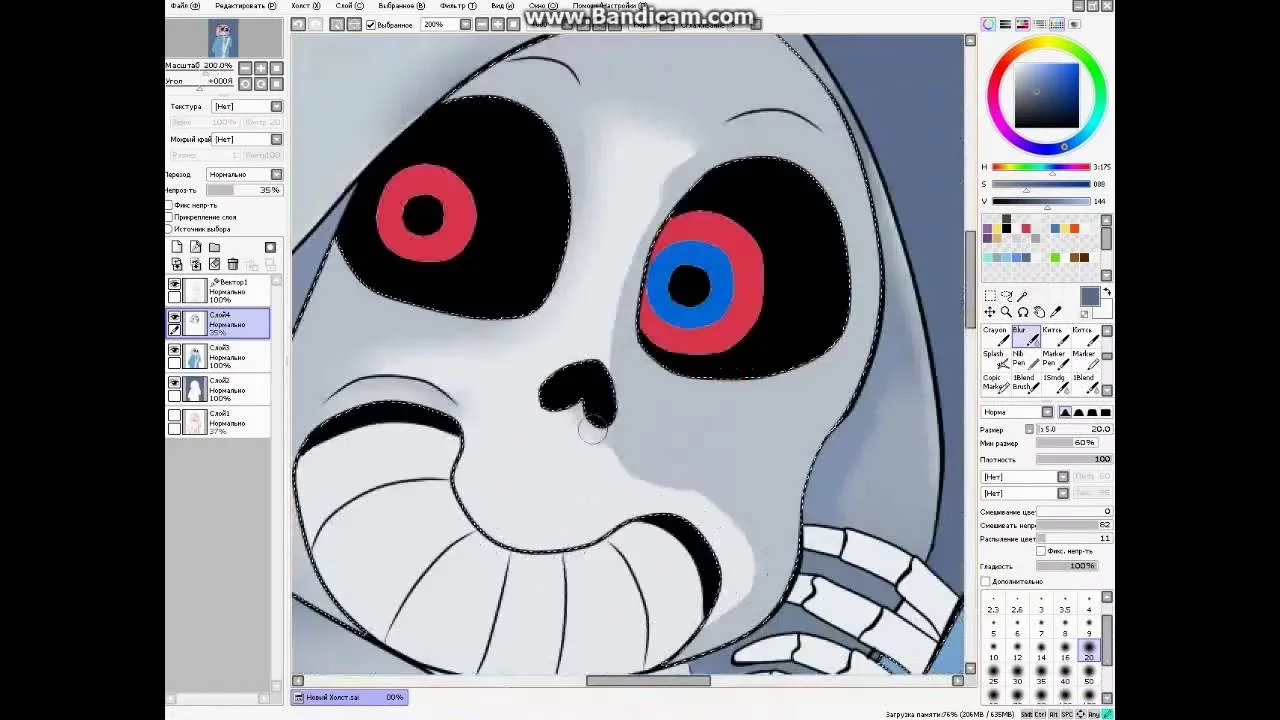Viewport: 1280px width, 720px height.
Task: Adjust the hue H slider
Action: pos(1040,167)
